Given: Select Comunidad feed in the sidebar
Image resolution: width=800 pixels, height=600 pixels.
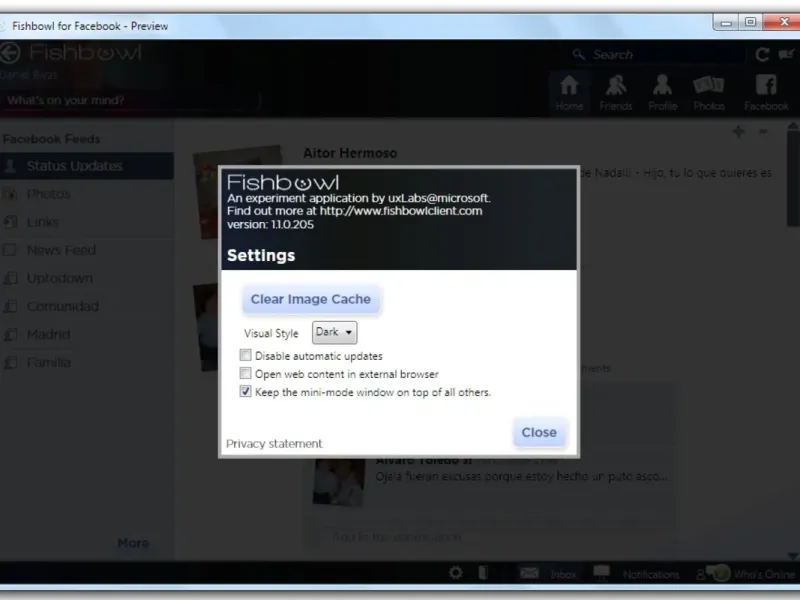Looking at the screenshot, I should 87,306.
